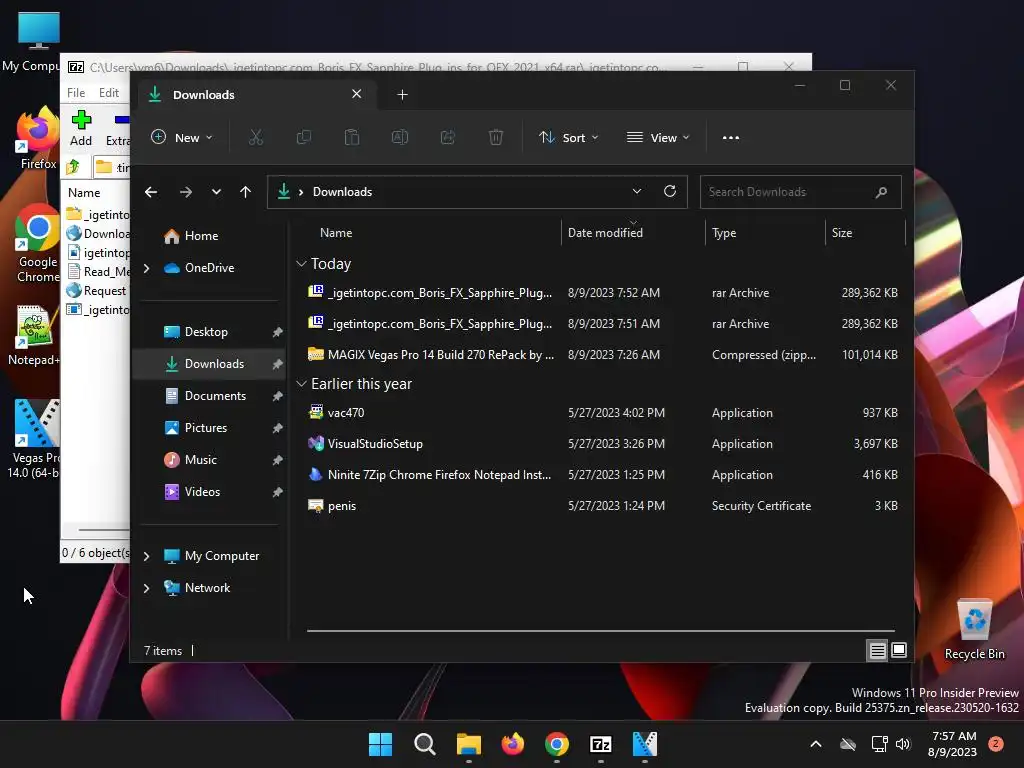Viewport: 1024px width, 768px height.
Task: Click the Cut scissors icon in Explorer toolbar
Action: [x=255, y=137]
